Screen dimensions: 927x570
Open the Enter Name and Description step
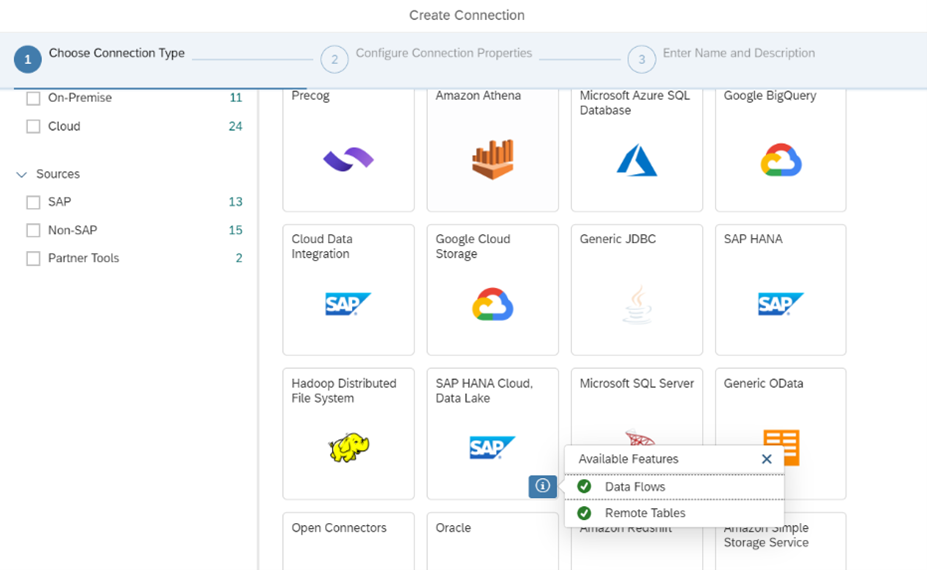click(x=642, y=59)
